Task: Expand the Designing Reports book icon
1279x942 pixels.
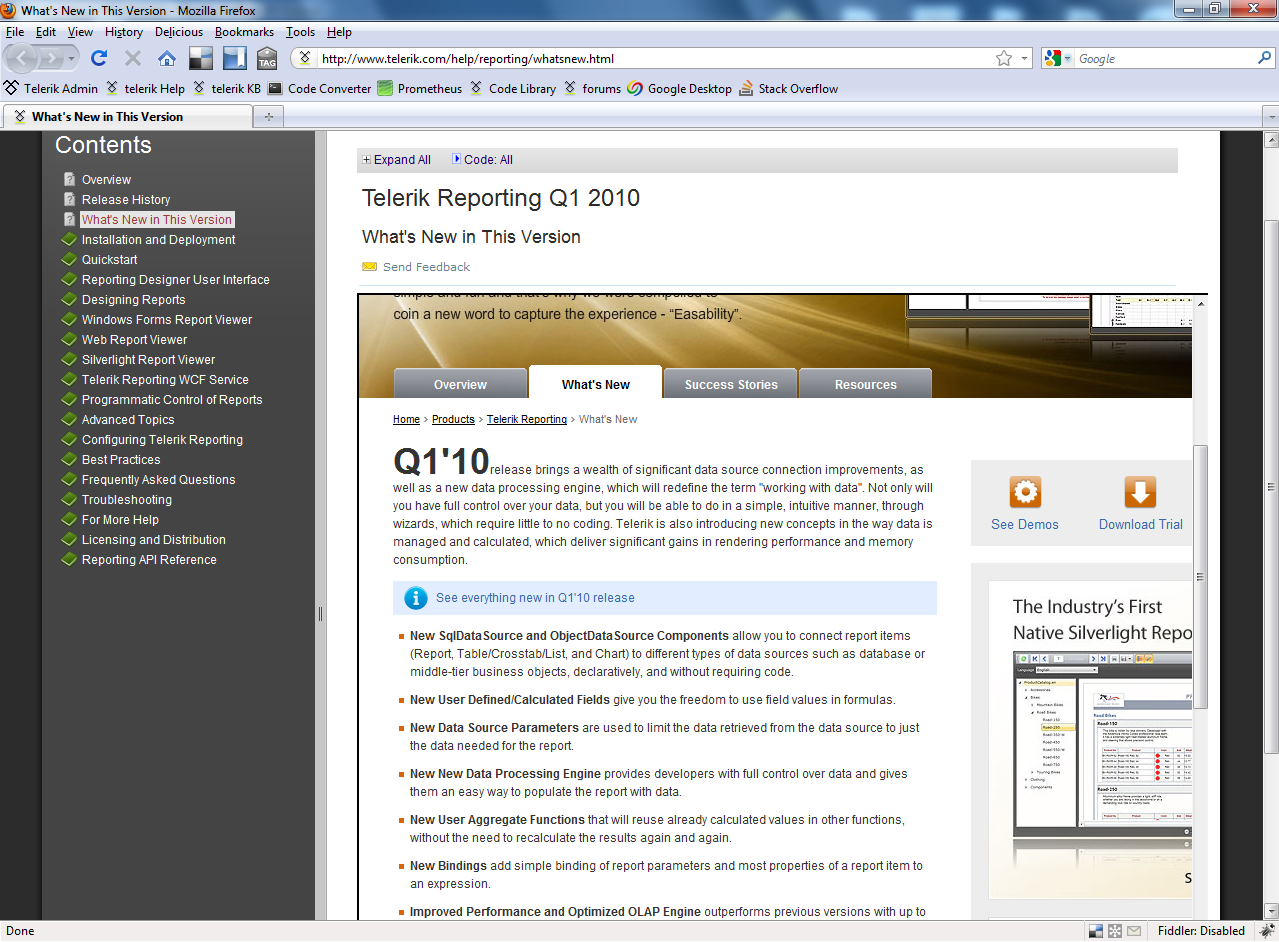Action: pyautogui.click(x=69, y=299)
